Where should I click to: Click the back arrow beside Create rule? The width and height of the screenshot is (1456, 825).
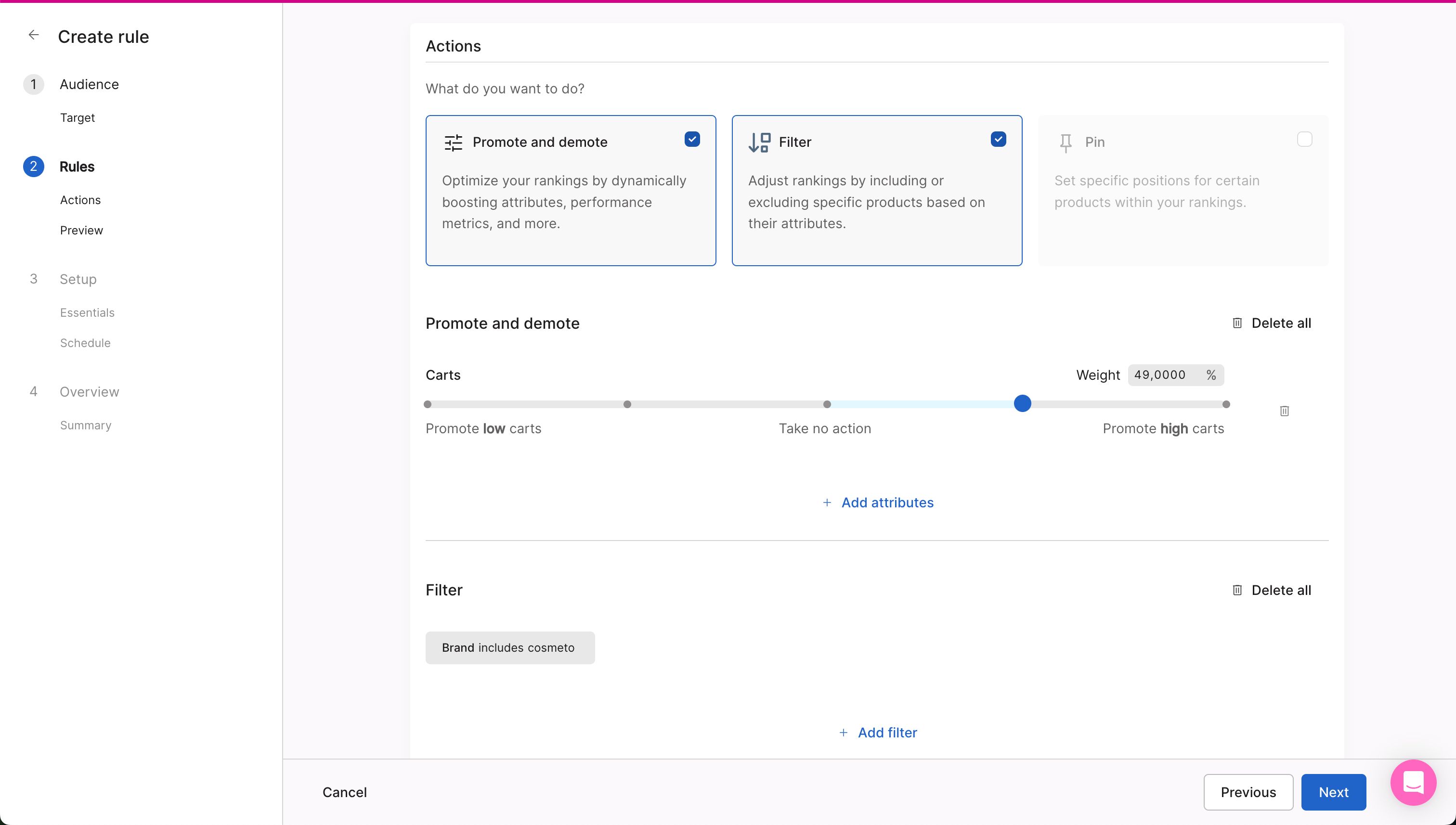click(x=34, y=35)
